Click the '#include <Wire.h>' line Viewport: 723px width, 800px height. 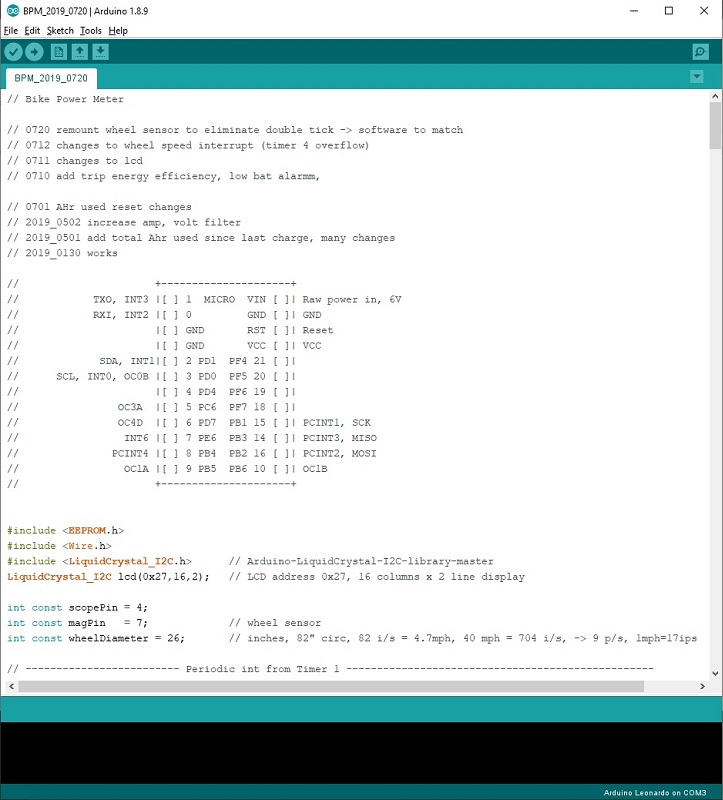pos(59,545)
